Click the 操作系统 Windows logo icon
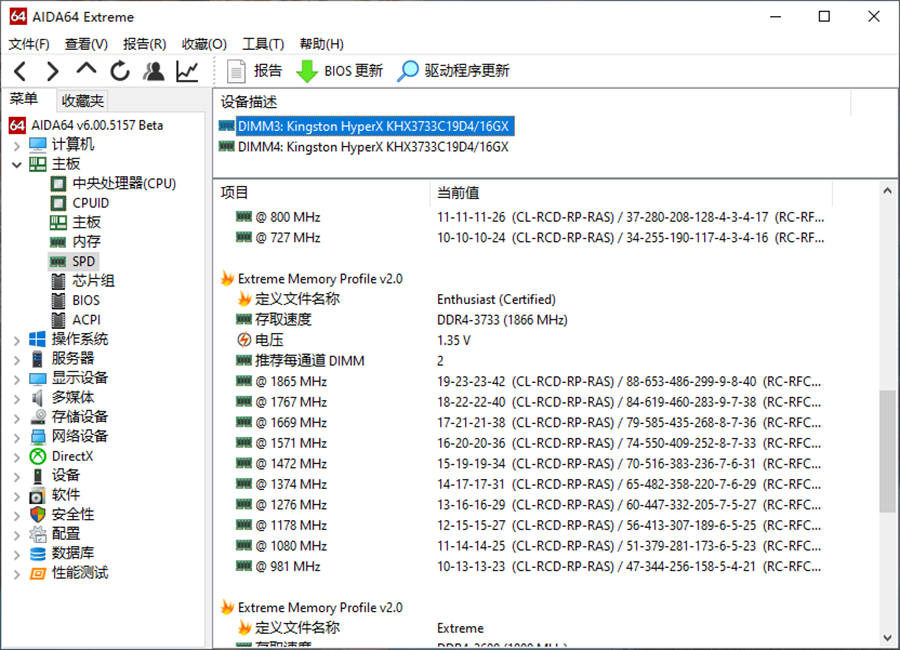Image resolution: width=900 pixels, height=650 pixels. point(38,339)
